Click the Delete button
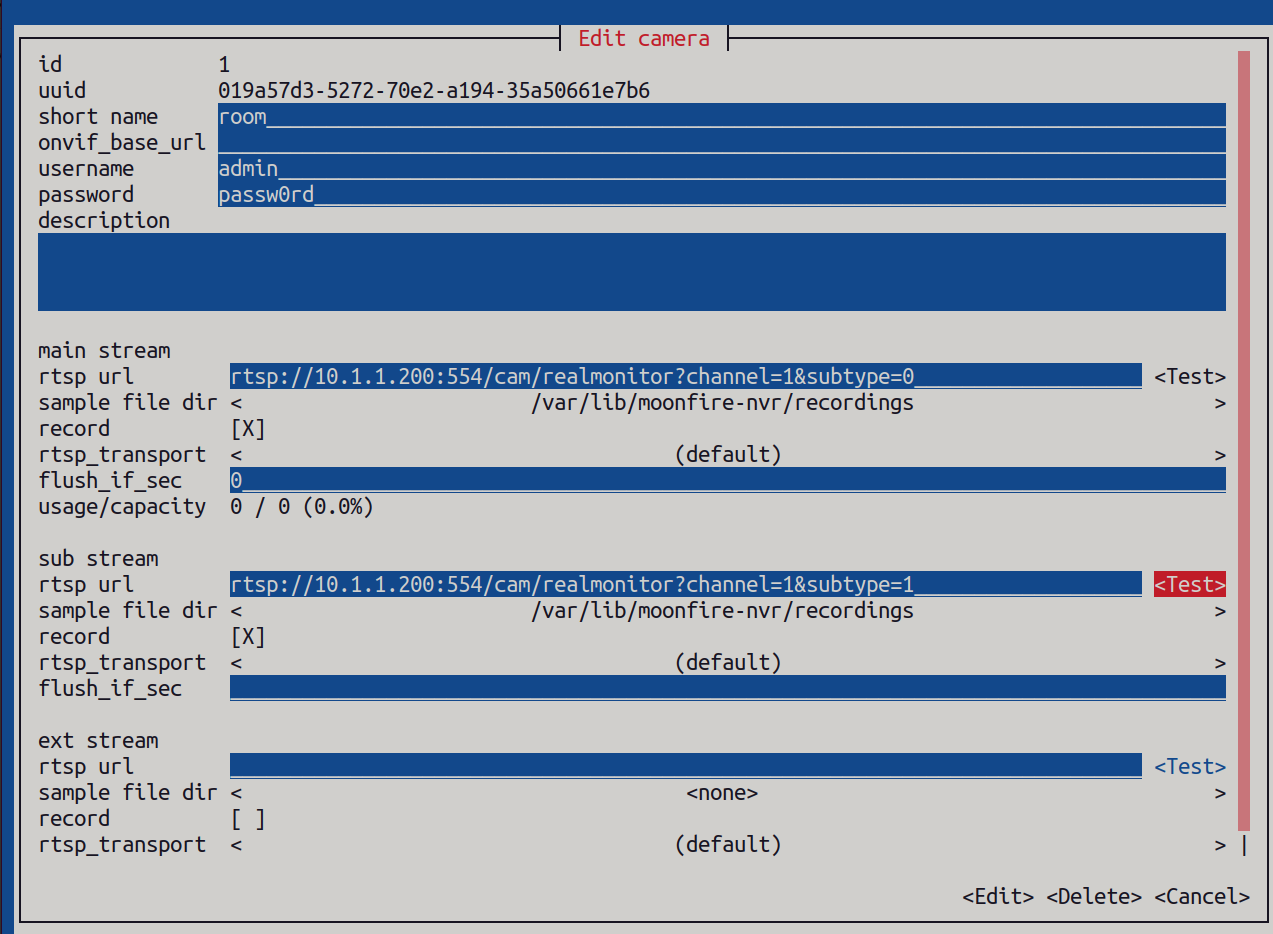Screen dimensions: 1273x934 tap(1093, 897)
